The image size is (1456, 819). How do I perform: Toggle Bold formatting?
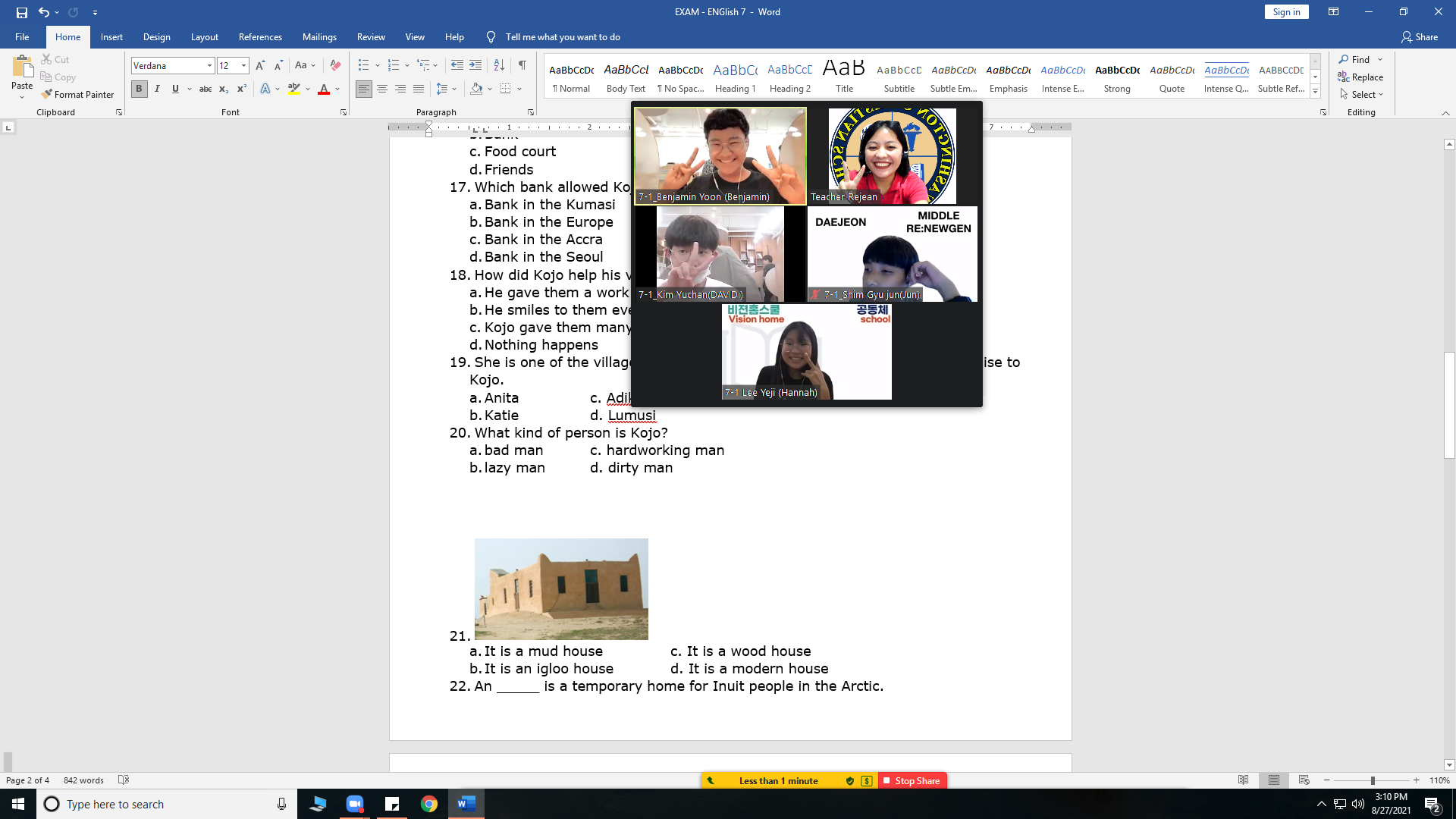point(139,89)
